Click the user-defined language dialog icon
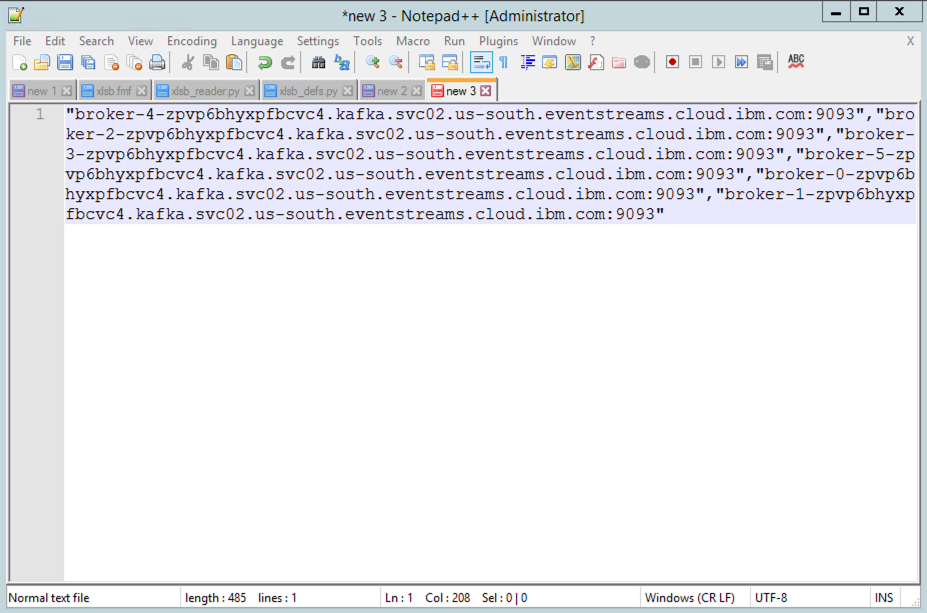This screenshot has height=613, width=927. tap(550, 62)
